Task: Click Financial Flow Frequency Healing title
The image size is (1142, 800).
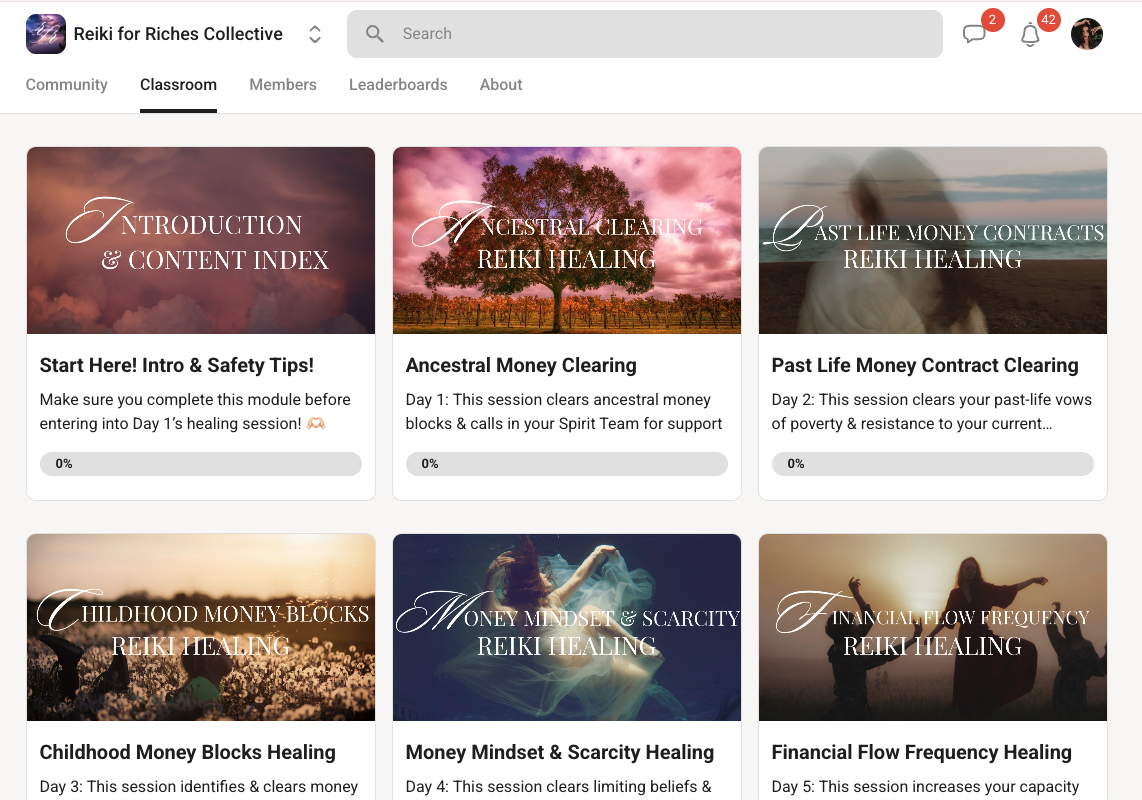Action: coord(921,752)
